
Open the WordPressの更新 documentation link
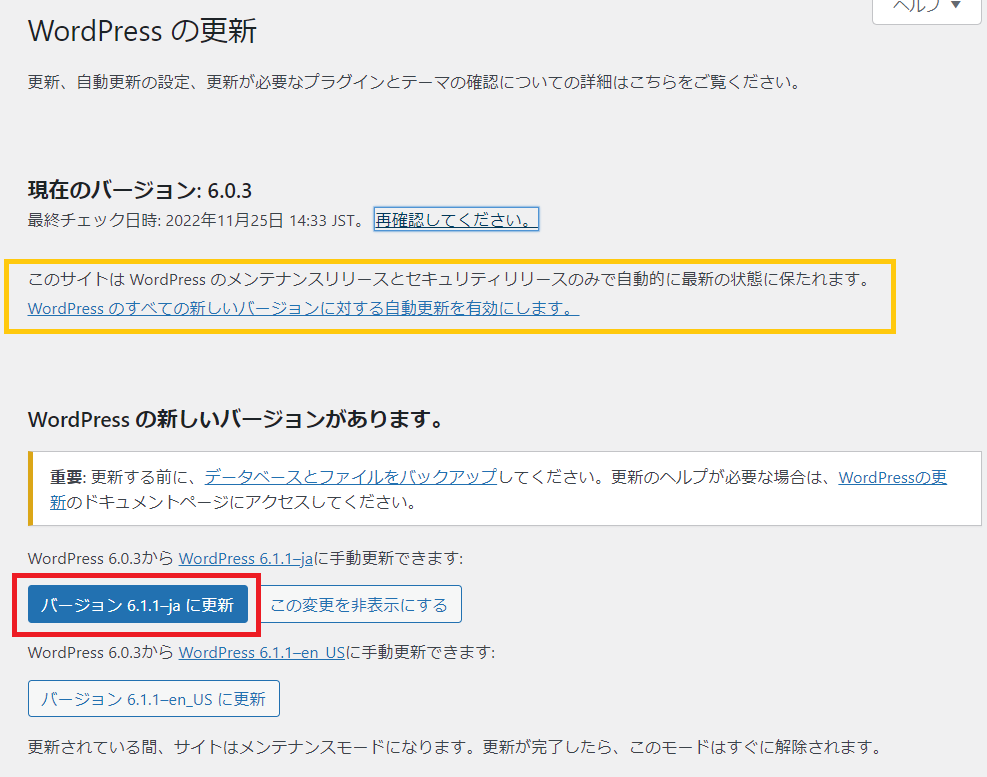(x=892, y=477)
